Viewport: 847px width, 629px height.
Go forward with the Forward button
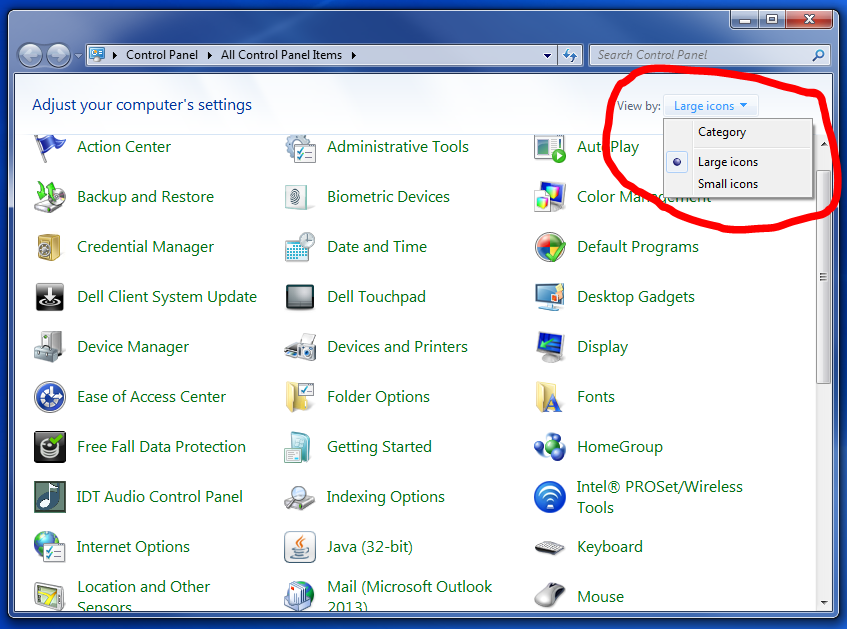tap(58, 55)
